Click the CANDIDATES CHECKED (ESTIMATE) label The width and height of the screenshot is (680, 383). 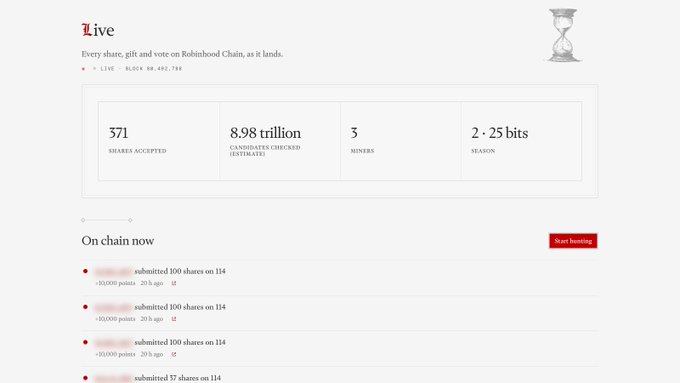click(x=265, y=151)
